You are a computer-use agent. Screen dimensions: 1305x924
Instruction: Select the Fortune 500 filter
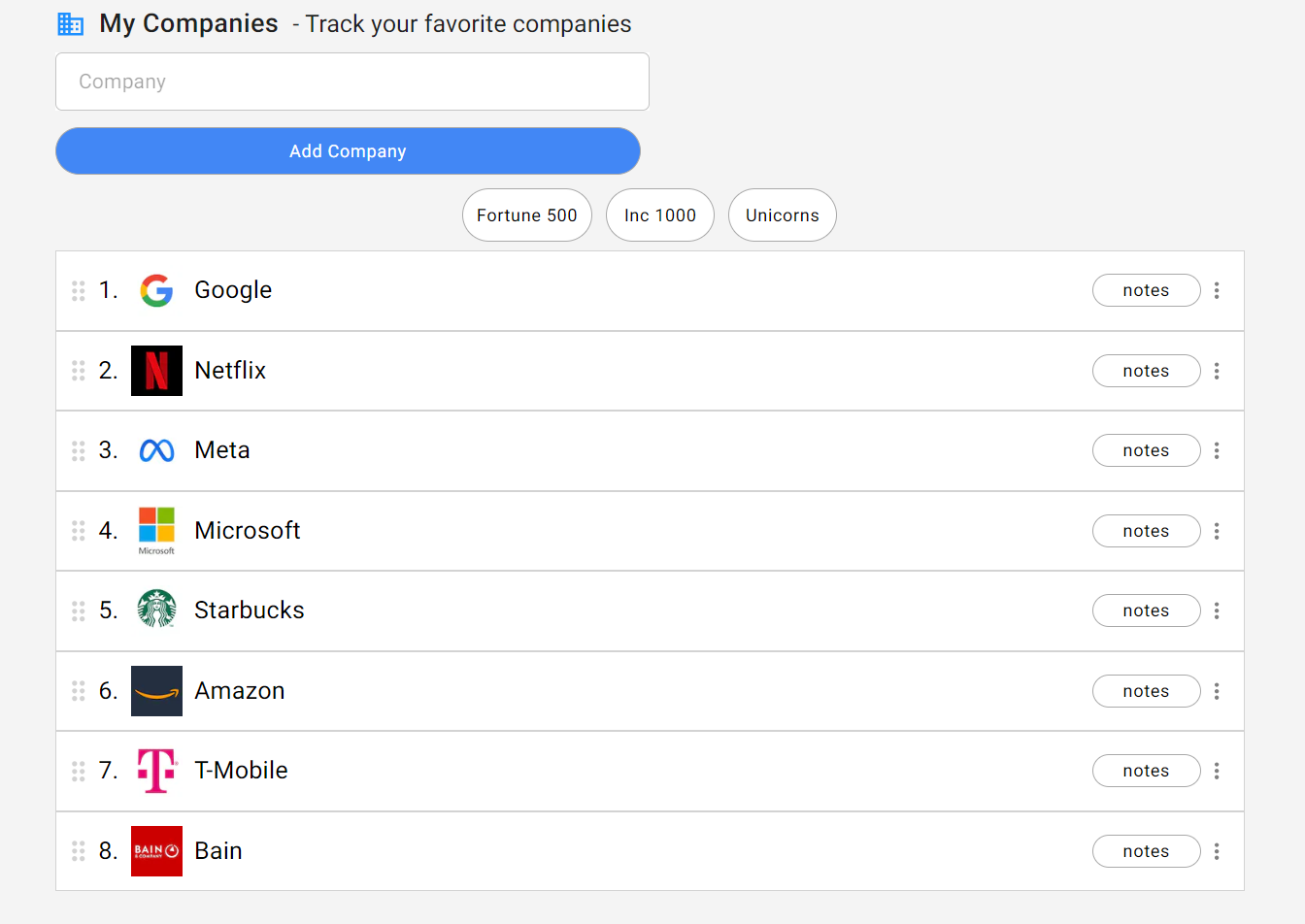click(527, 215)
